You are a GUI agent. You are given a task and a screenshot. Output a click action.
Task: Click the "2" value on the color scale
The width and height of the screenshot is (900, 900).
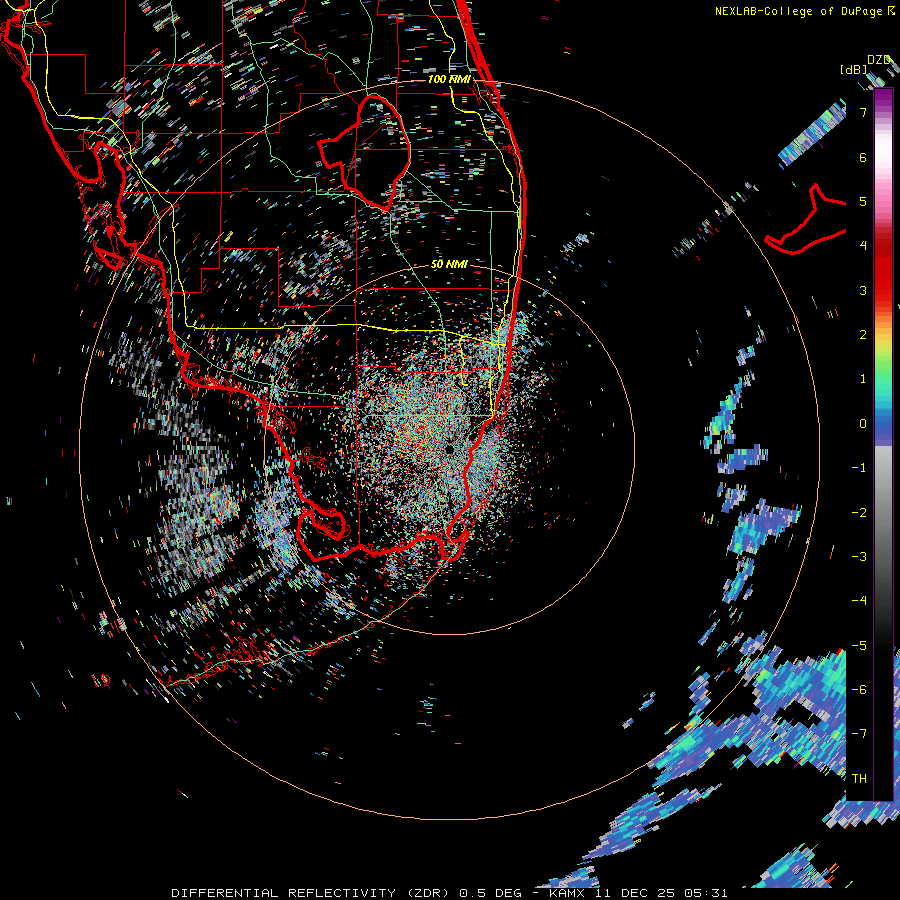click(x=863, y=335)
